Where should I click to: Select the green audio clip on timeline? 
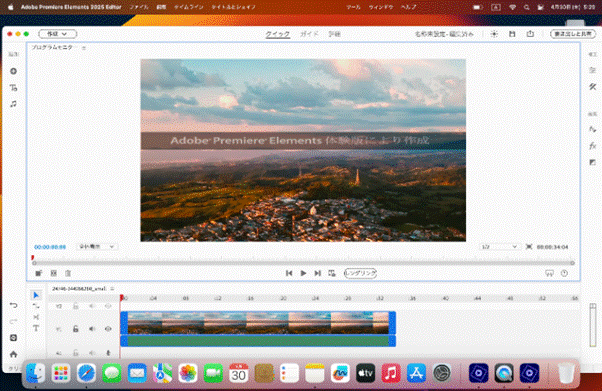click(258, 341)
